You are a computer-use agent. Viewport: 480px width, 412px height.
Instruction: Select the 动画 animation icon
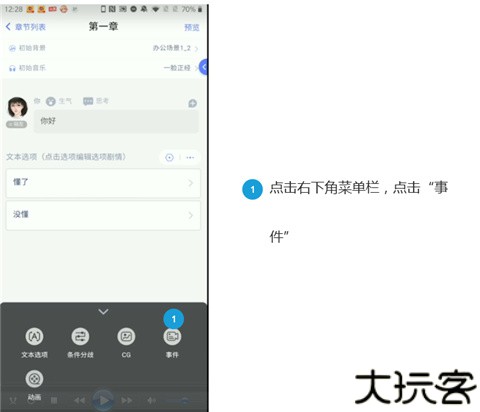tap(34, 379)
